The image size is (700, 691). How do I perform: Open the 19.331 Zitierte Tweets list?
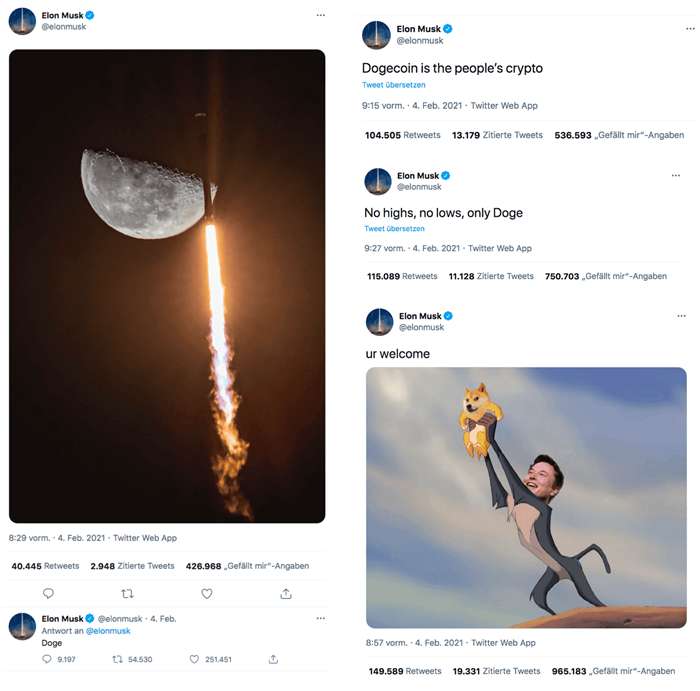click(490, 671)
